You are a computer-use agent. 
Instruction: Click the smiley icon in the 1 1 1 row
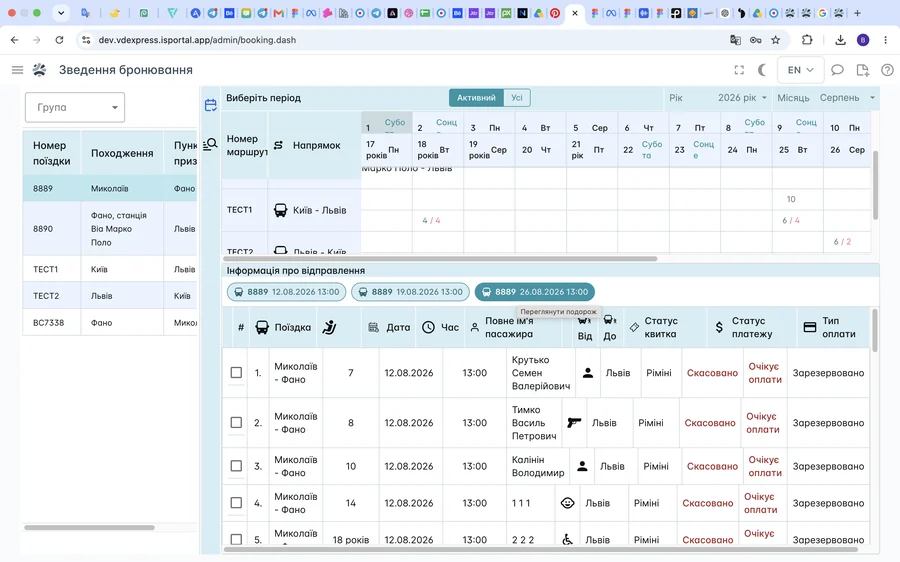(x=568, y=503)
